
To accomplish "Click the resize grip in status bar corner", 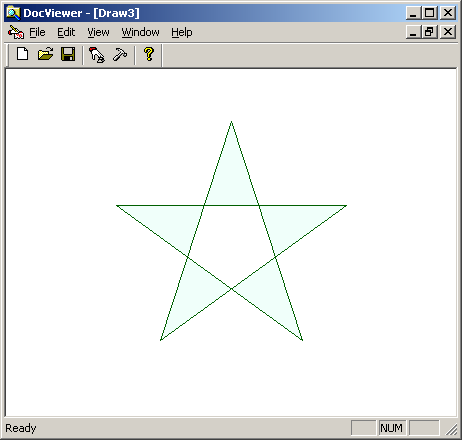I will tap(452, 429).
